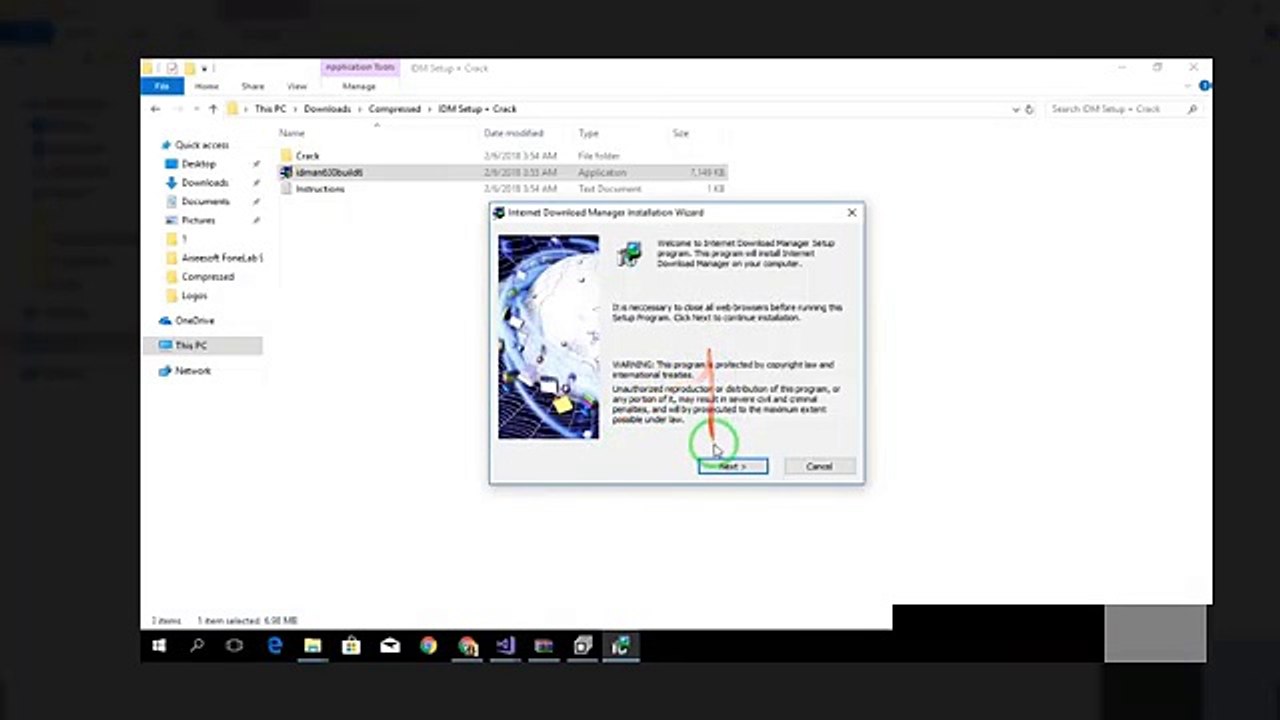Screen dimensions: 1280x720
Task: Click This PC in the address bar
Action: point(270,109)
